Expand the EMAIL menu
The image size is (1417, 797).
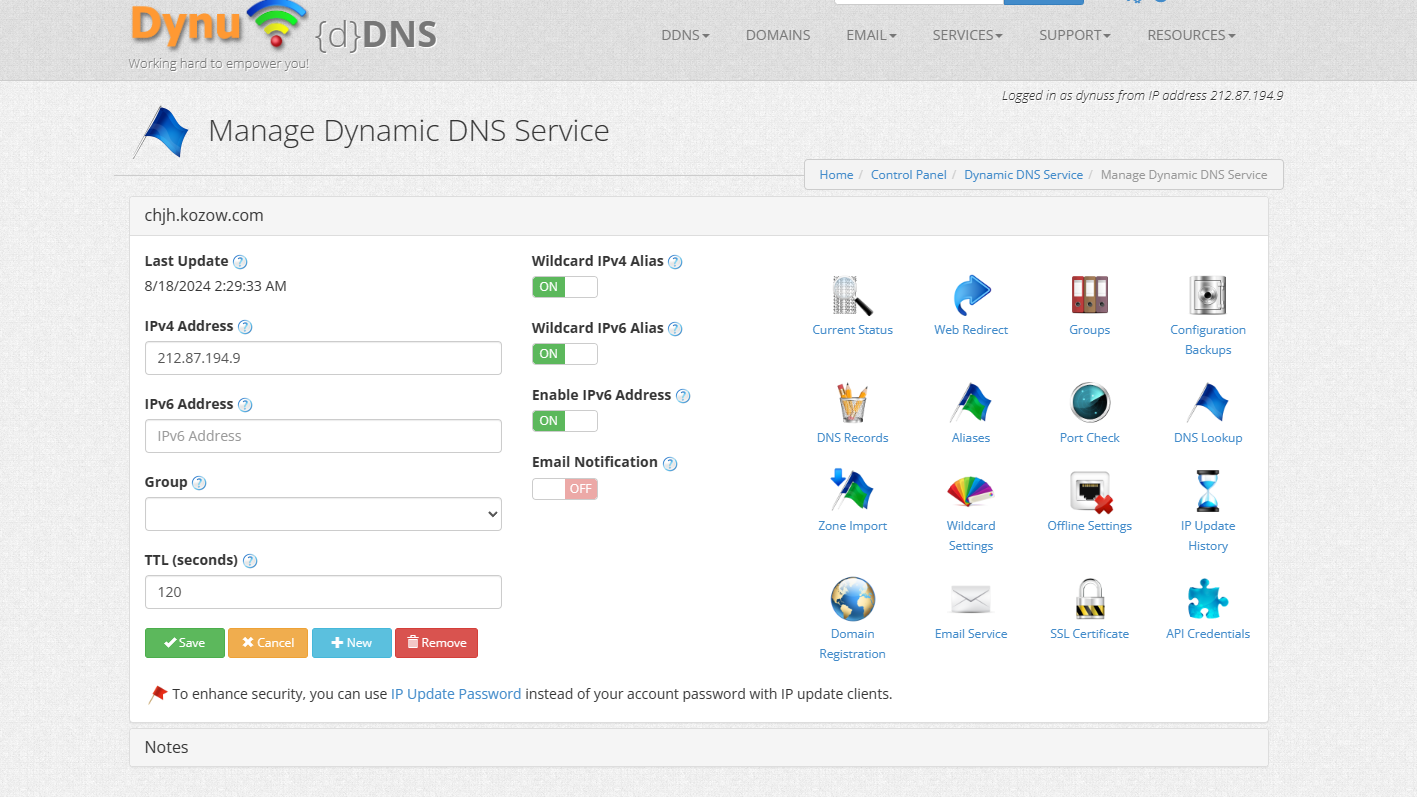coord(871,35)
